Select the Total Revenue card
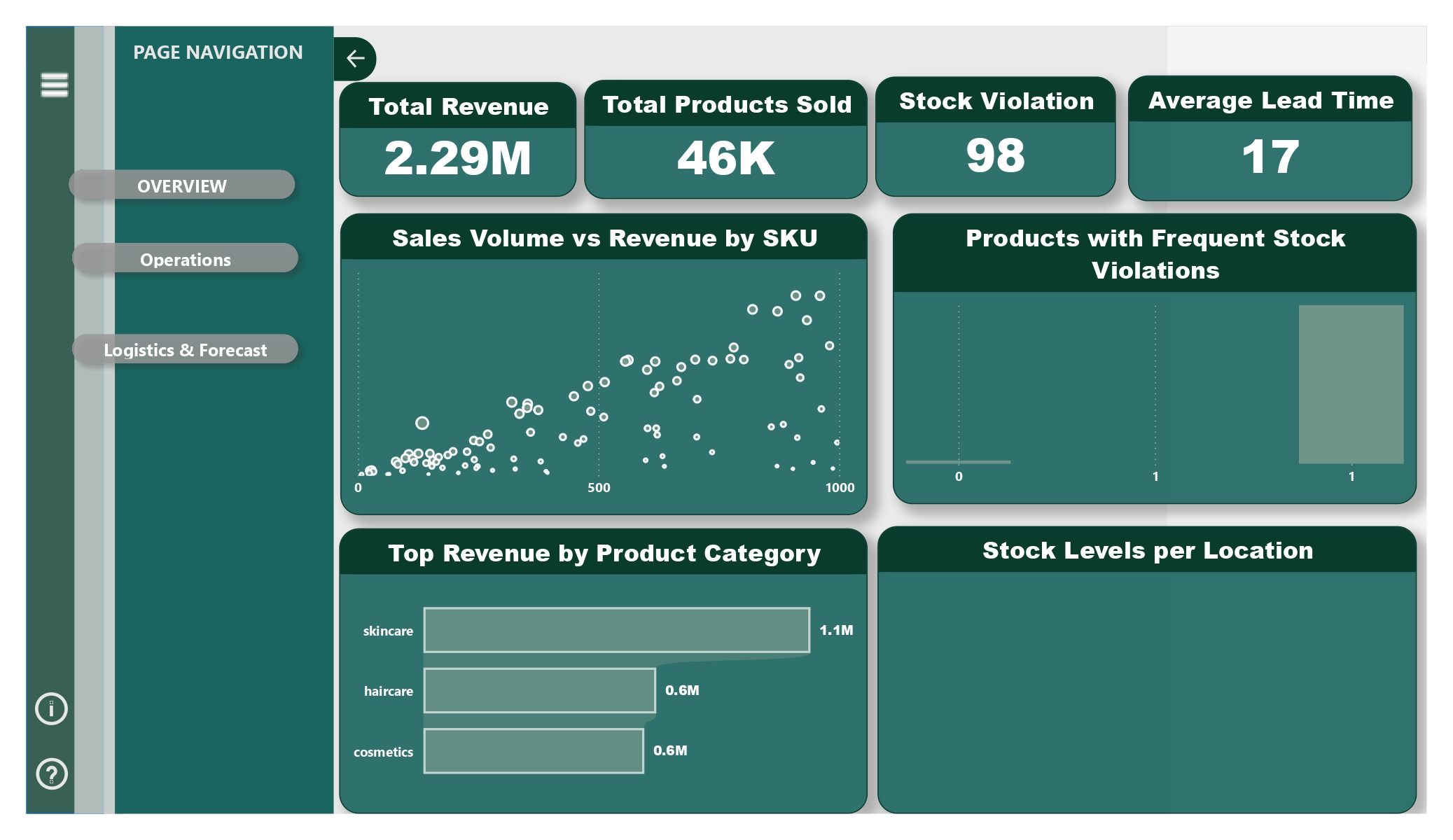1453x840 pixels. point(458,140)
